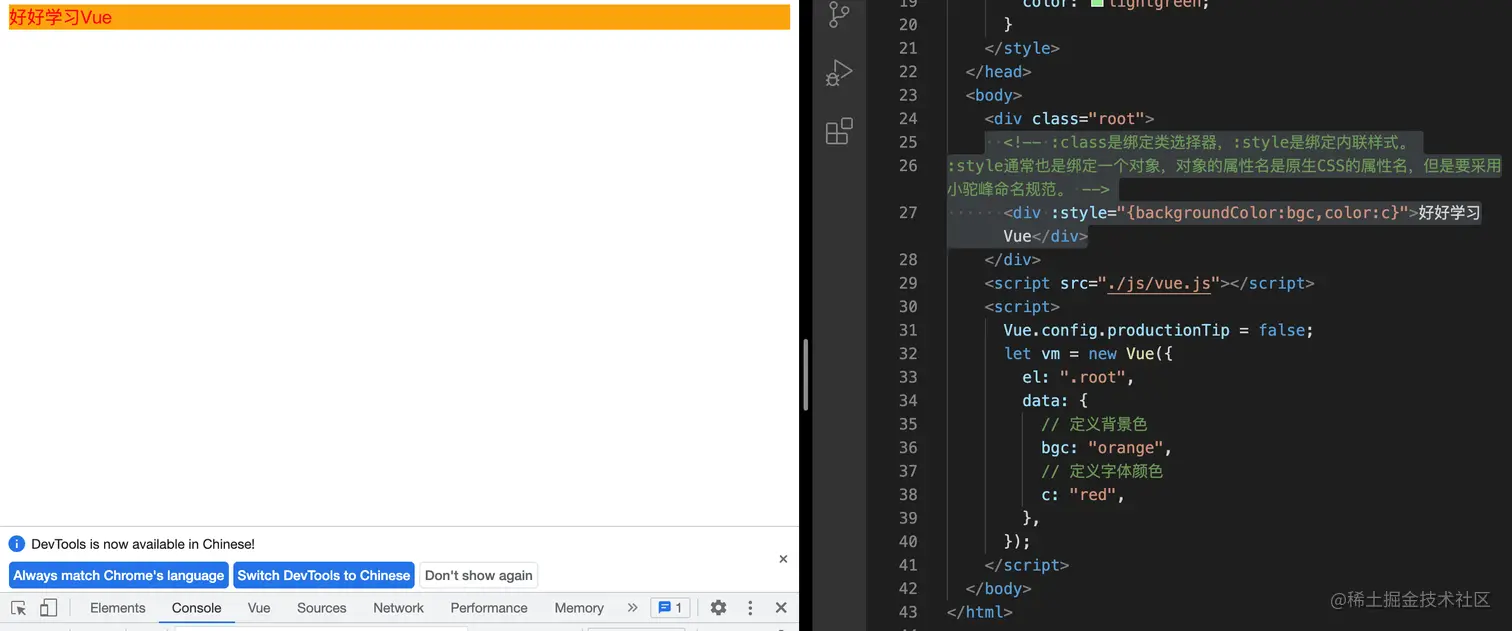Click the </head> closing tag line
The height and width of the screenshot is (631, 1512).
[998, 71]
